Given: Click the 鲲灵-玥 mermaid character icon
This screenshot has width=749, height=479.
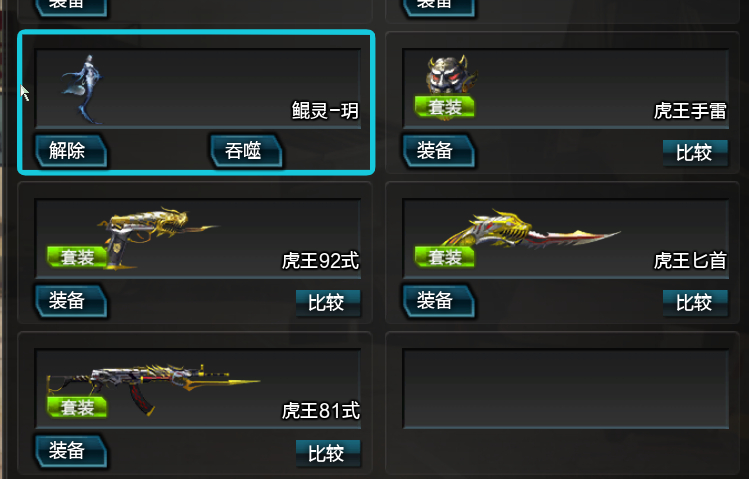Looking at the screenshot, I should click(x=83, y=89).
